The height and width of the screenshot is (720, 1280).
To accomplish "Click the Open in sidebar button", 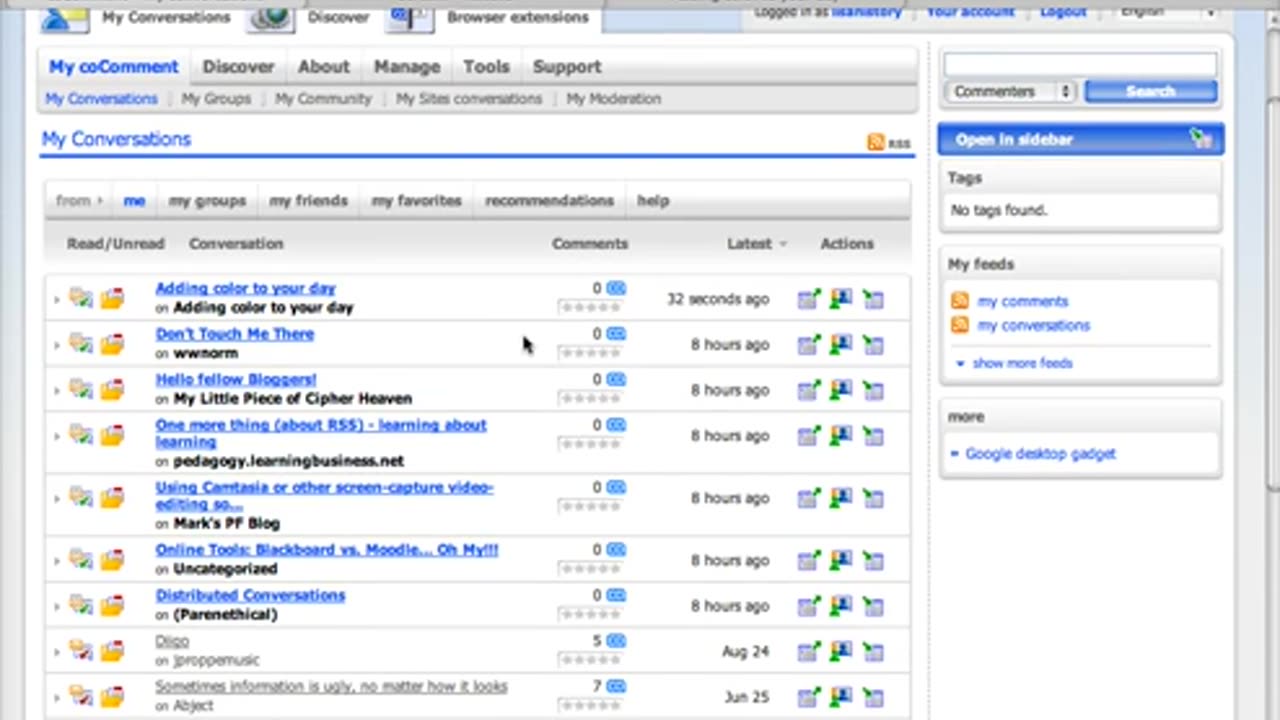I will click(x=1080, y=139).
